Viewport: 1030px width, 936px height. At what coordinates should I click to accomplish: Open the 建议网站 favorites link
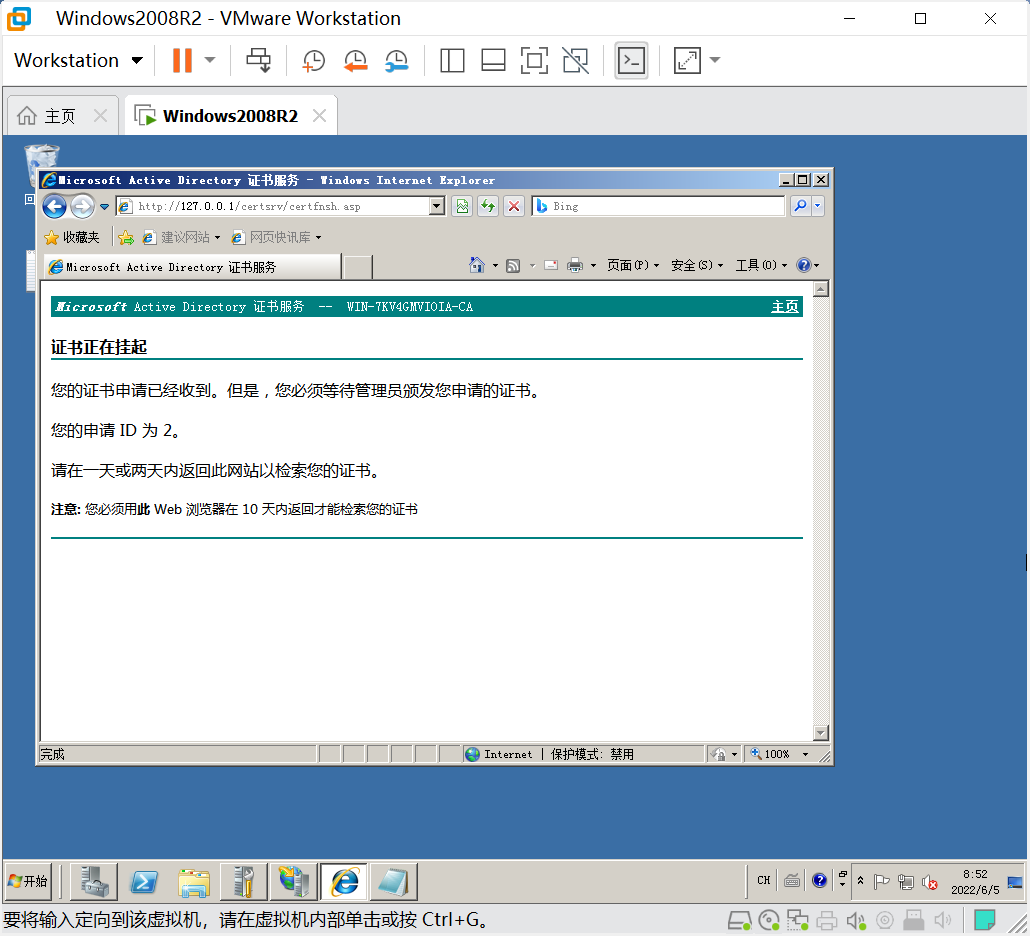(181, 237)
